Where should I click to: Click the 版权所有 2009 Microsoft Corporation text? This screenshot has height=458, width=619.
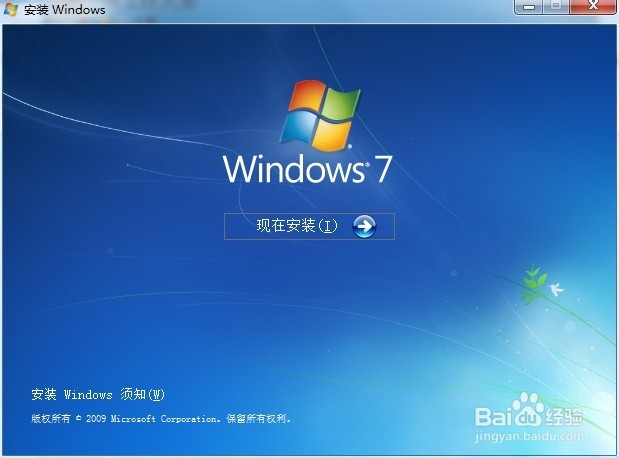click(161, 419)
